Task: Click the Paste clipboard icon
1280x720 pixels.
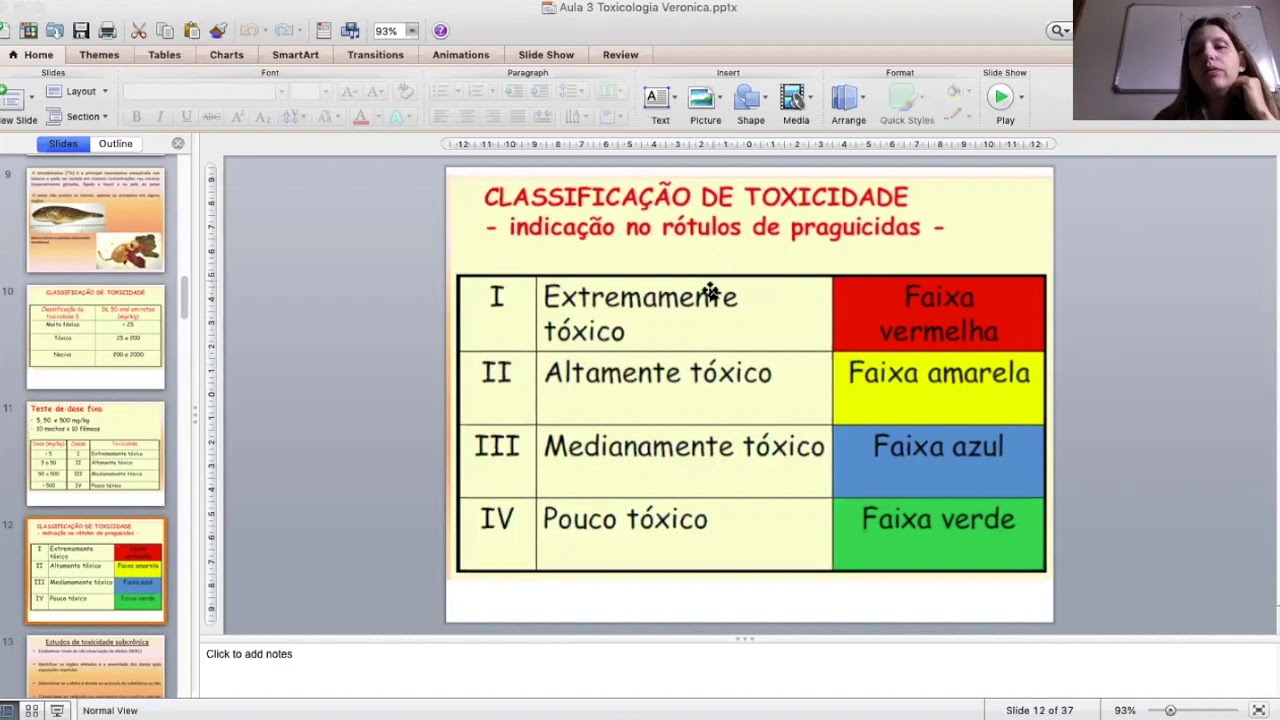Action: [191, 31]
